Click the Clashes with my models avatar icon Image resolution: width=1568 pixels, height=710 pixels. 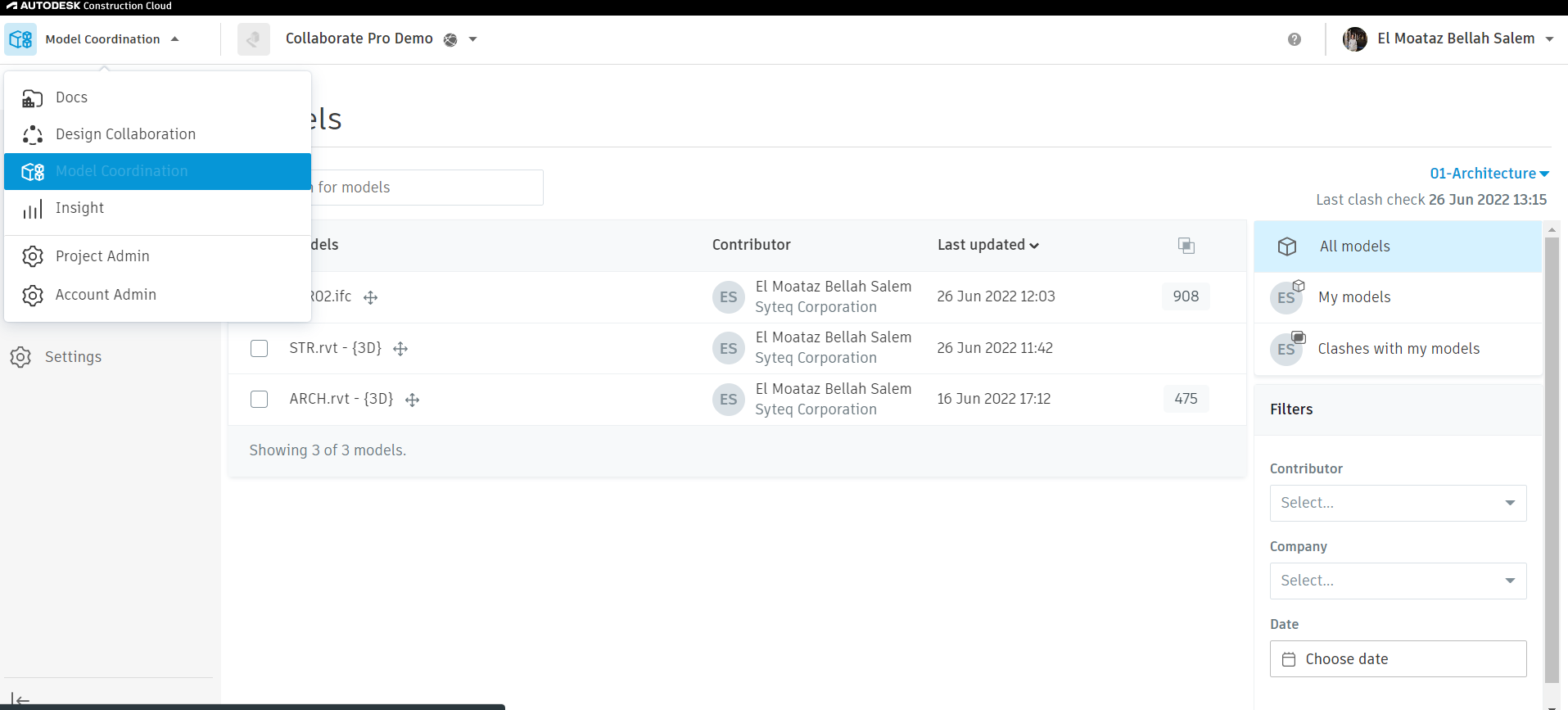point(1286,349)
